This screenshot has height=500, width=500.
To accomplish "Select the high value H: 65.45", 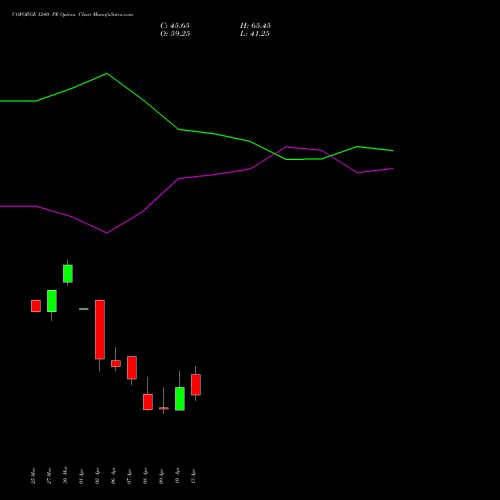I will point(255,26).
